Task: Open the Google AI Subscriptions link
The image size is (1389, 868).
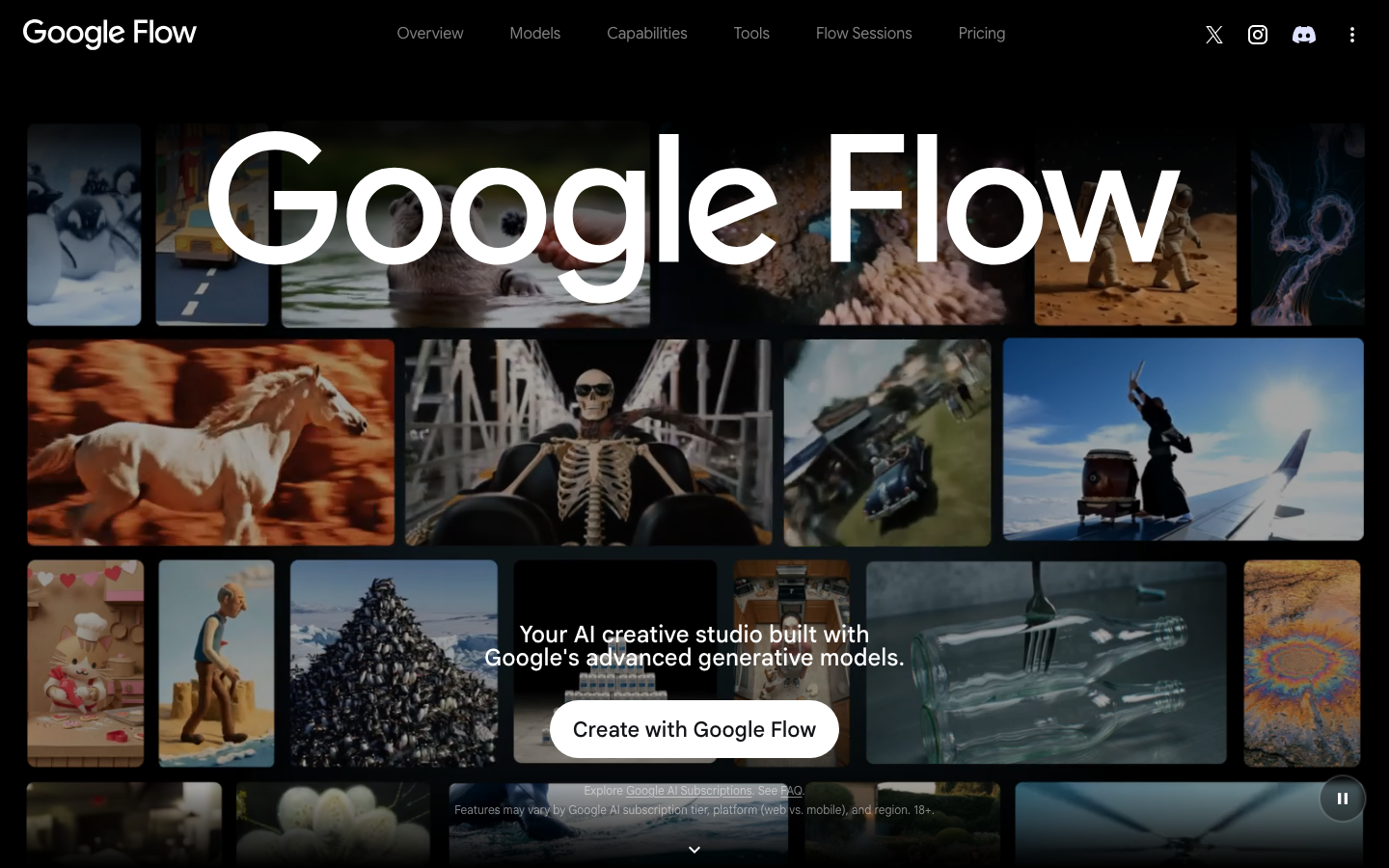Action: pos(689,791)
